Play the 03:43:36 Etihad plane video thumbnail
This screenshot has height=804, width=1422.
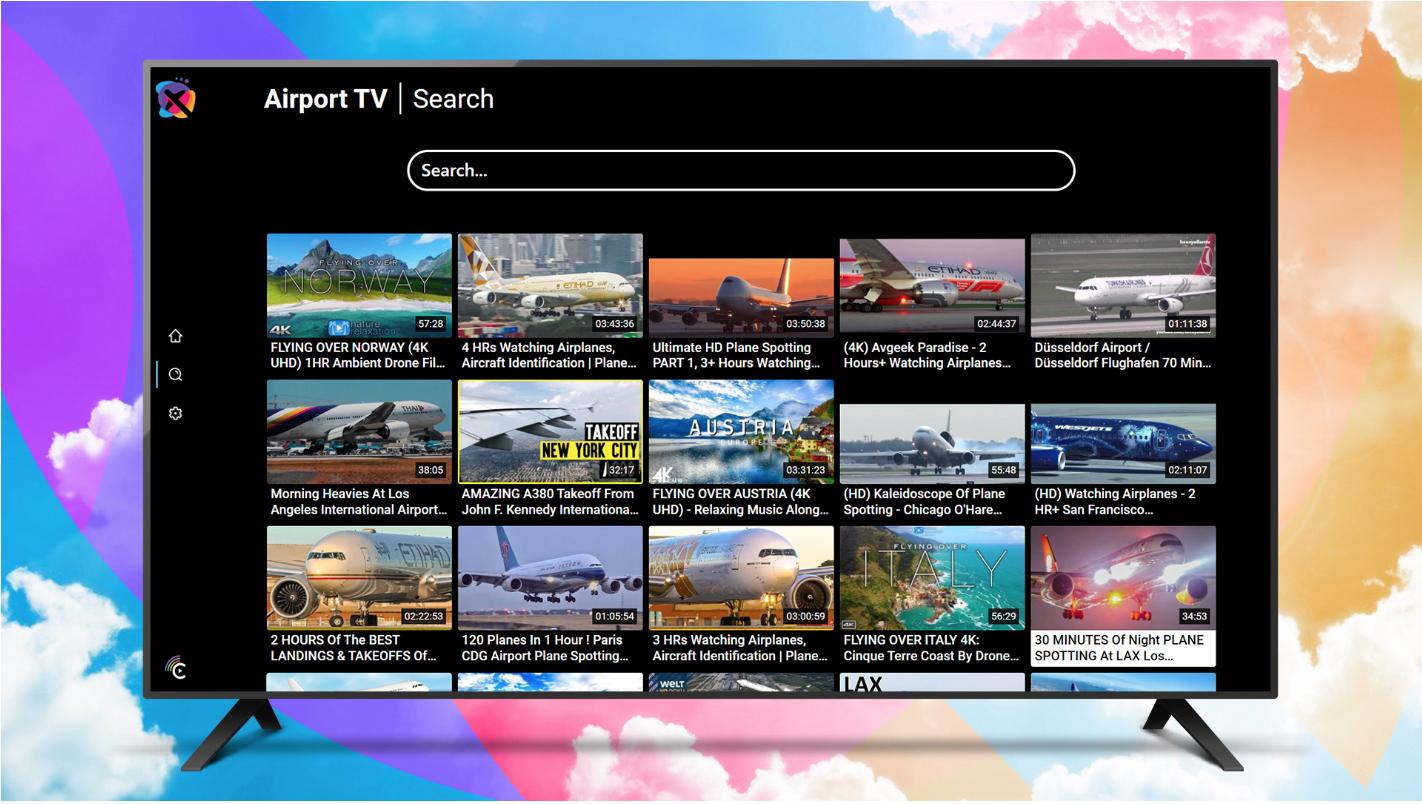(x=550, y=285)
